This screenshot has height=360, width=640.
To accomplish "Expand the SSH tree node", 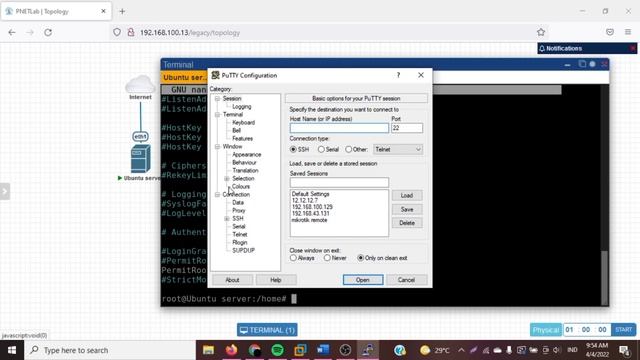I will tap(227, 218).
